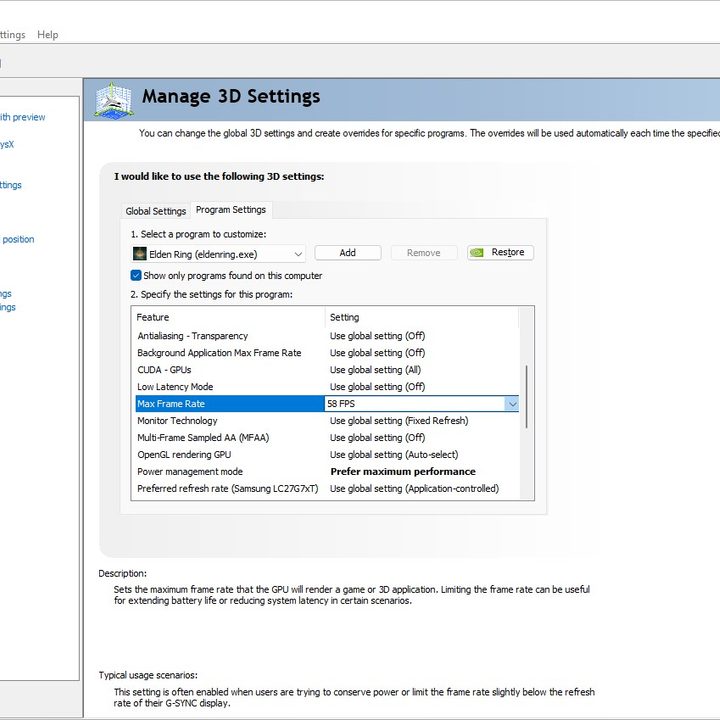Click Prefer maximum performance setting value
Viewport: 720px width, 720px height.
tap(403, 472)
